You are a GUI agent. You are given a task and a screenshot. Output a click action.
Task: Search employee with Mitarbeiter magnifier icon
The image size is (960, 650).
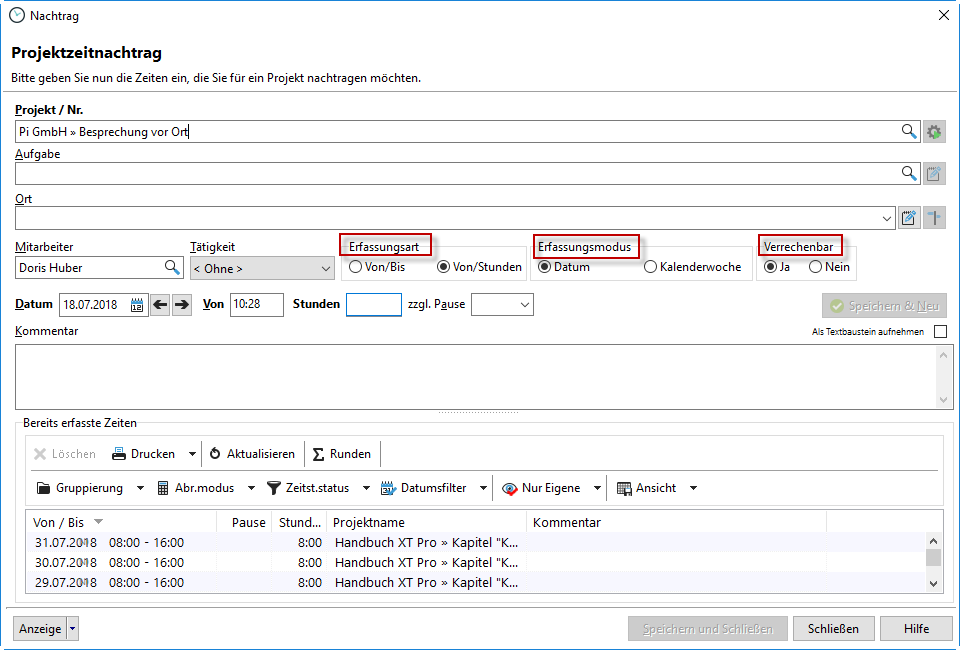click(x=172, y=267)
